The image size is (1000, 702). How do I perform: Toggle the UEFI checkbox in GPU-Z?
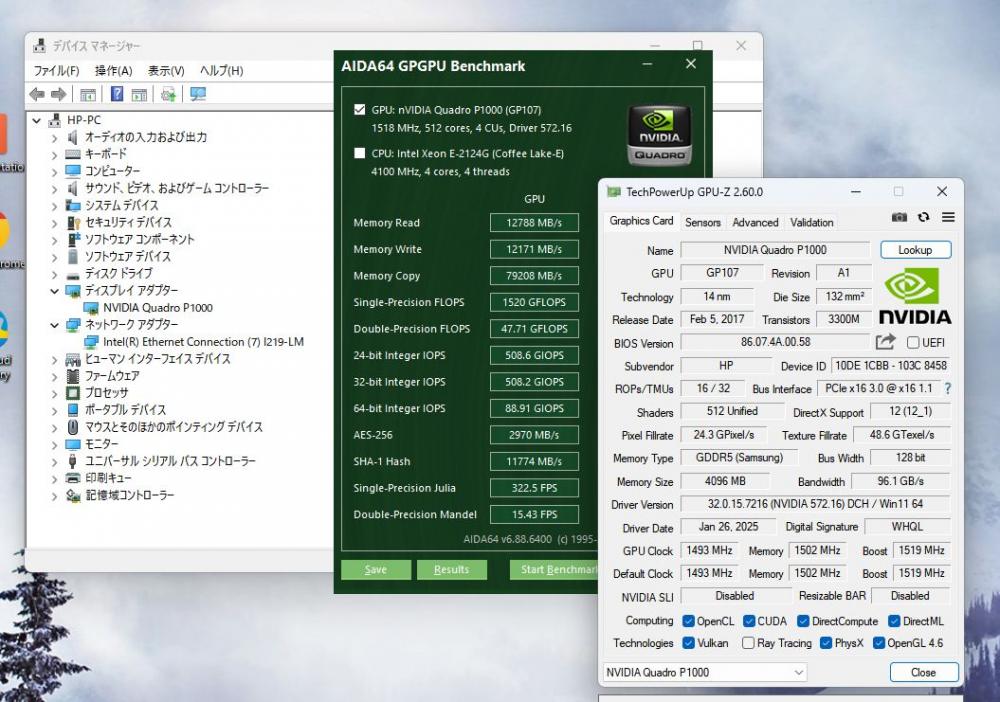[913, 343]
